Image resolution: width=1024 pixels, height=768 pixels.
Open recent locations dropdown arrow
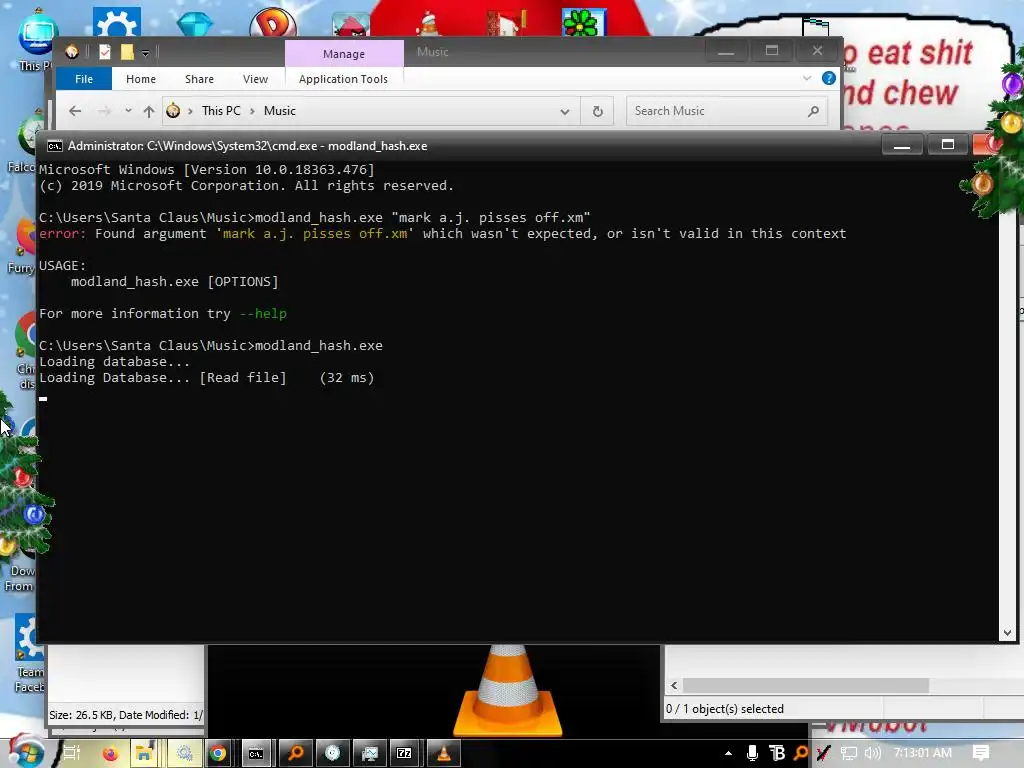[x=128, y=111]
